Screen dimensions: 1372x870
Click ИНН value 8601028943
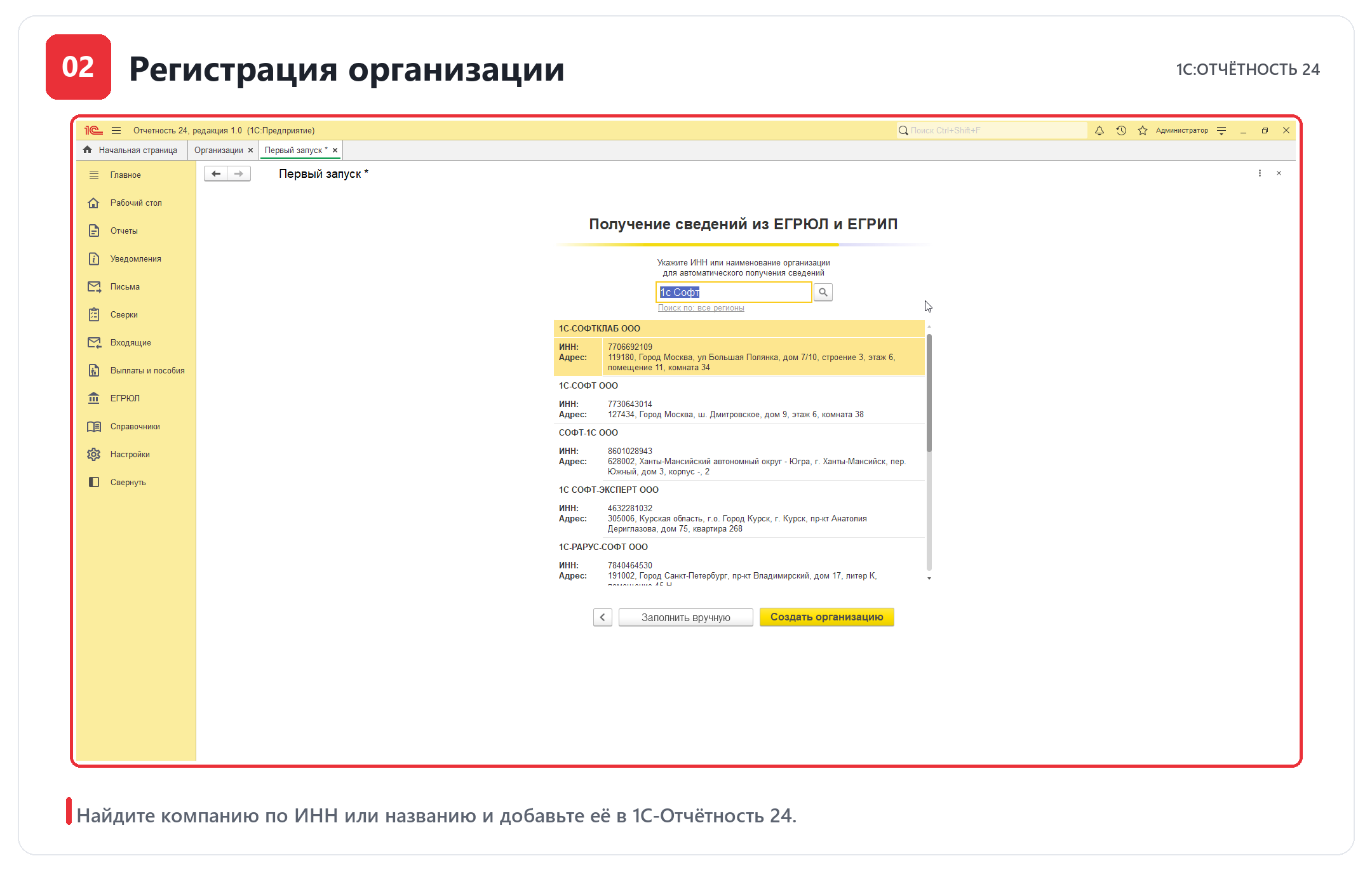630,452
